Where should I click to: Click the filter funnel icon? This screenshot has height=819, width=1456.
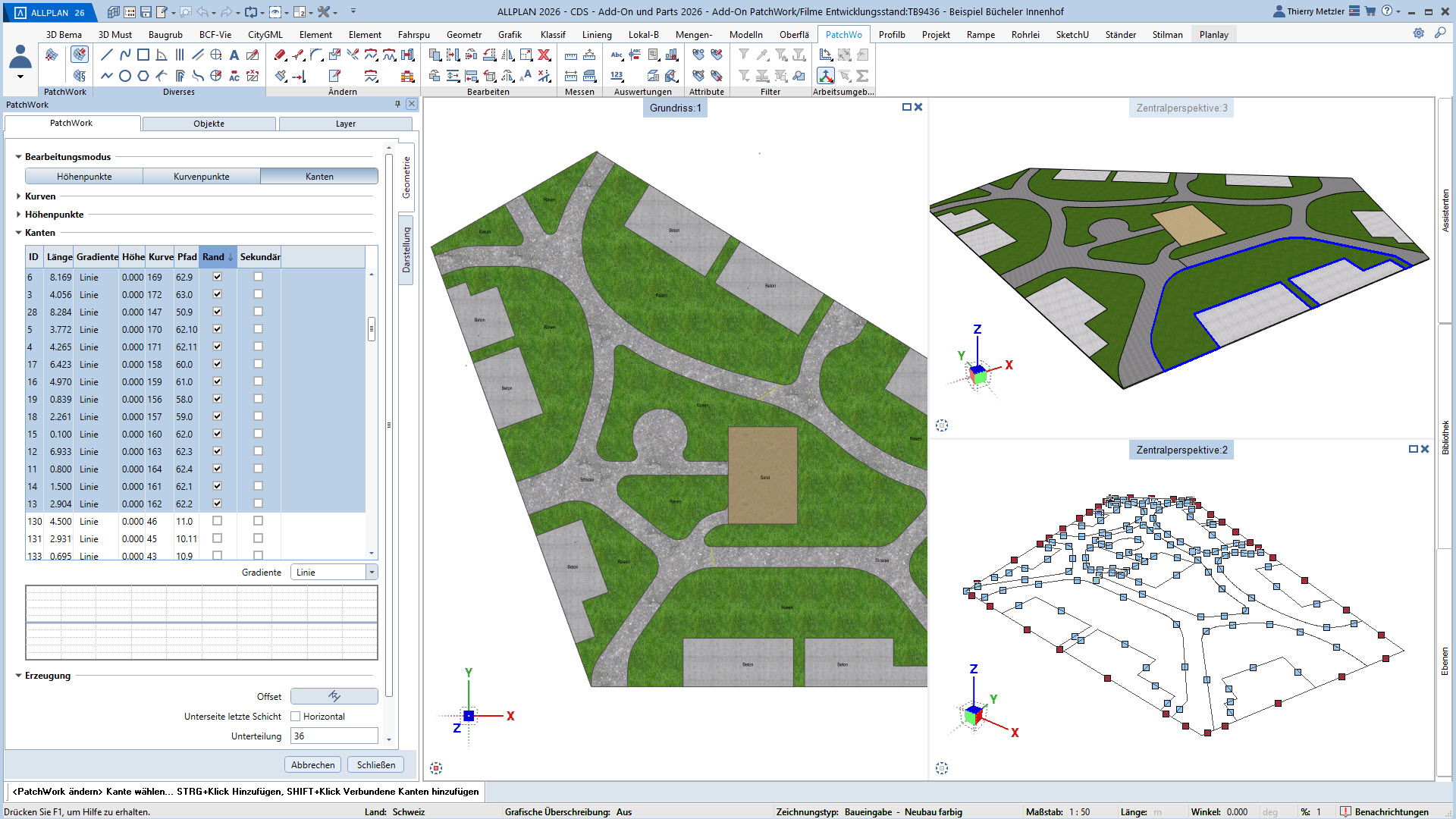(744, 55)
